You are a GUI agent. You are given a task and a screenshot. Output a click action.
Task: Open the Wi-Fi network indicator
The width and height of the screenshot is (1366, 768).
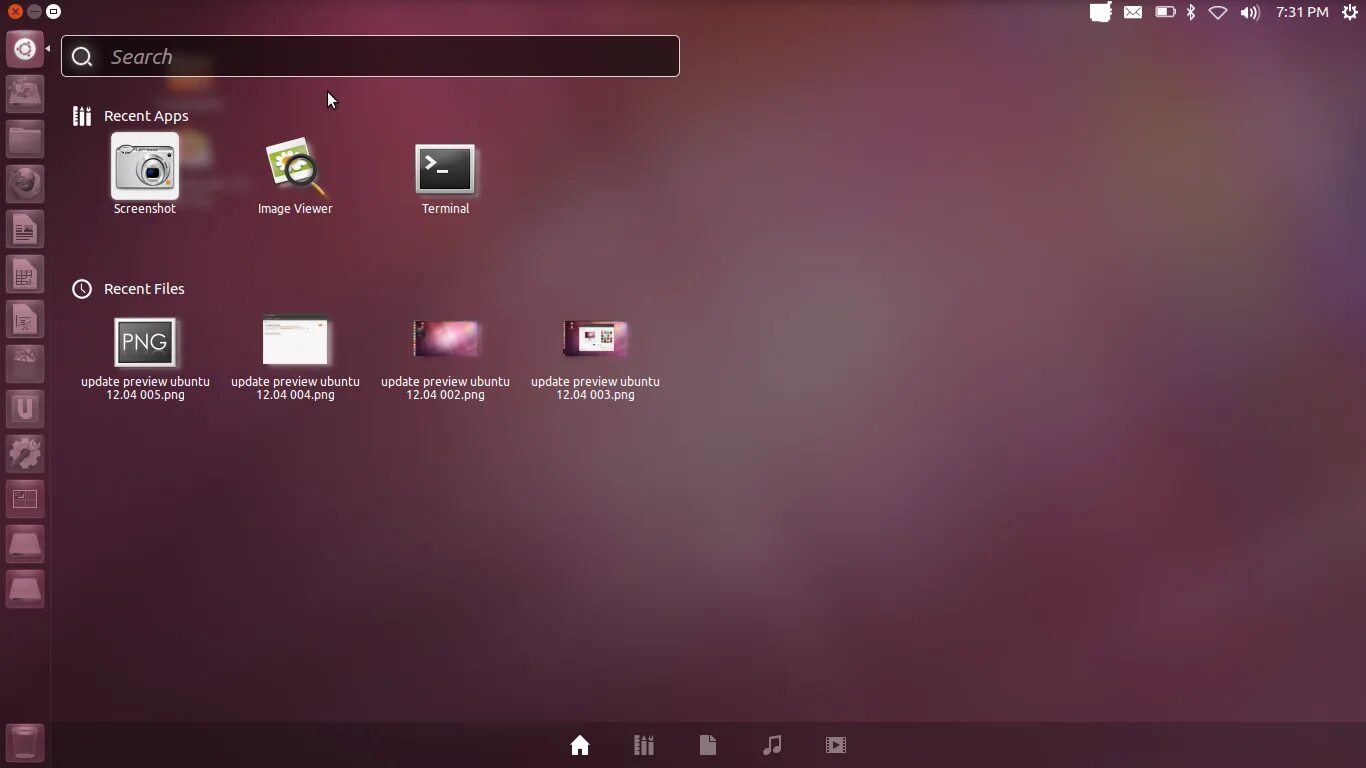point(1218,12)
